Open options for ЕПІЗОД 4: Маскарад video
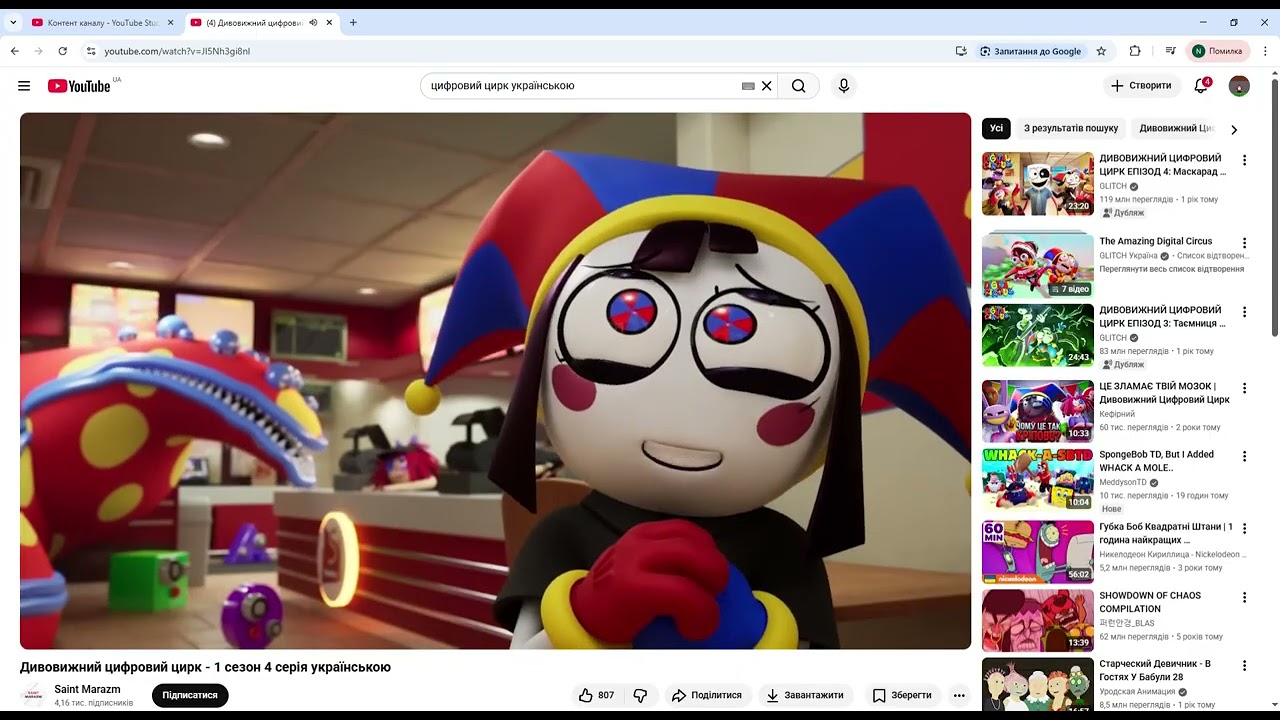1280x720 pixels. (x=1245, y=160)
